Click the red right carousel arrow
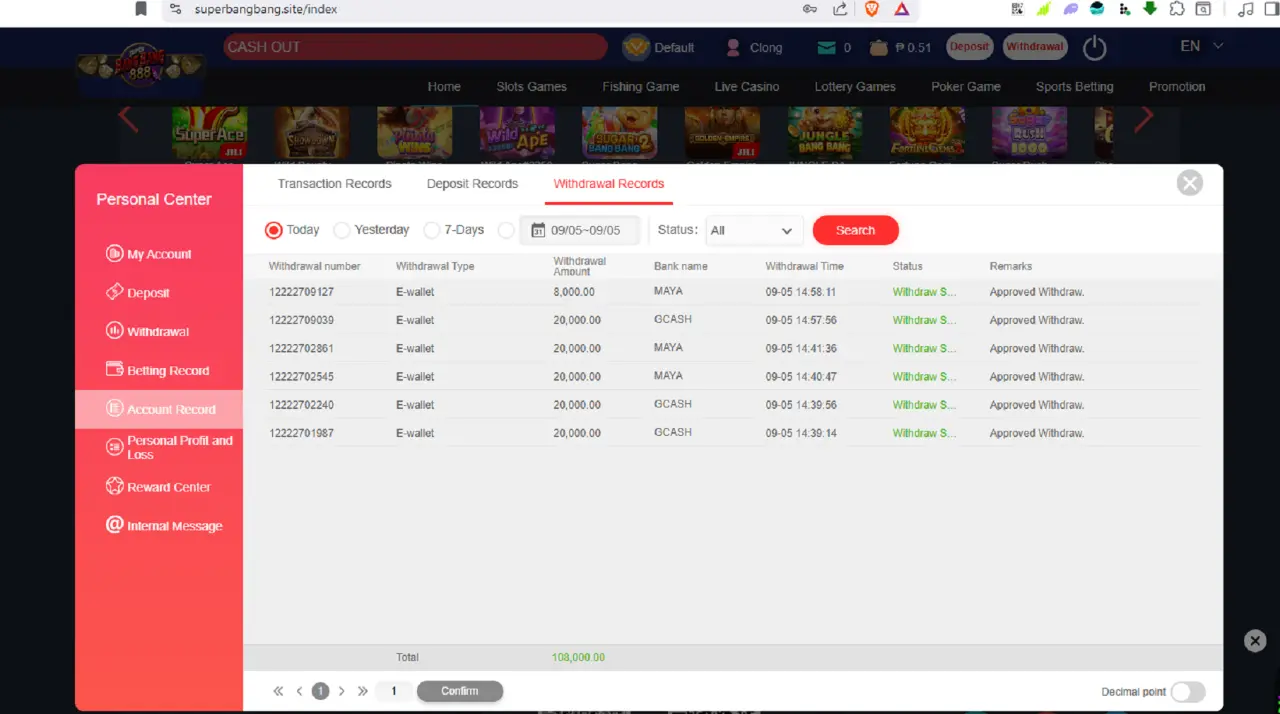This screenshot has height=714, width=1280. (x=1144, y=118)
